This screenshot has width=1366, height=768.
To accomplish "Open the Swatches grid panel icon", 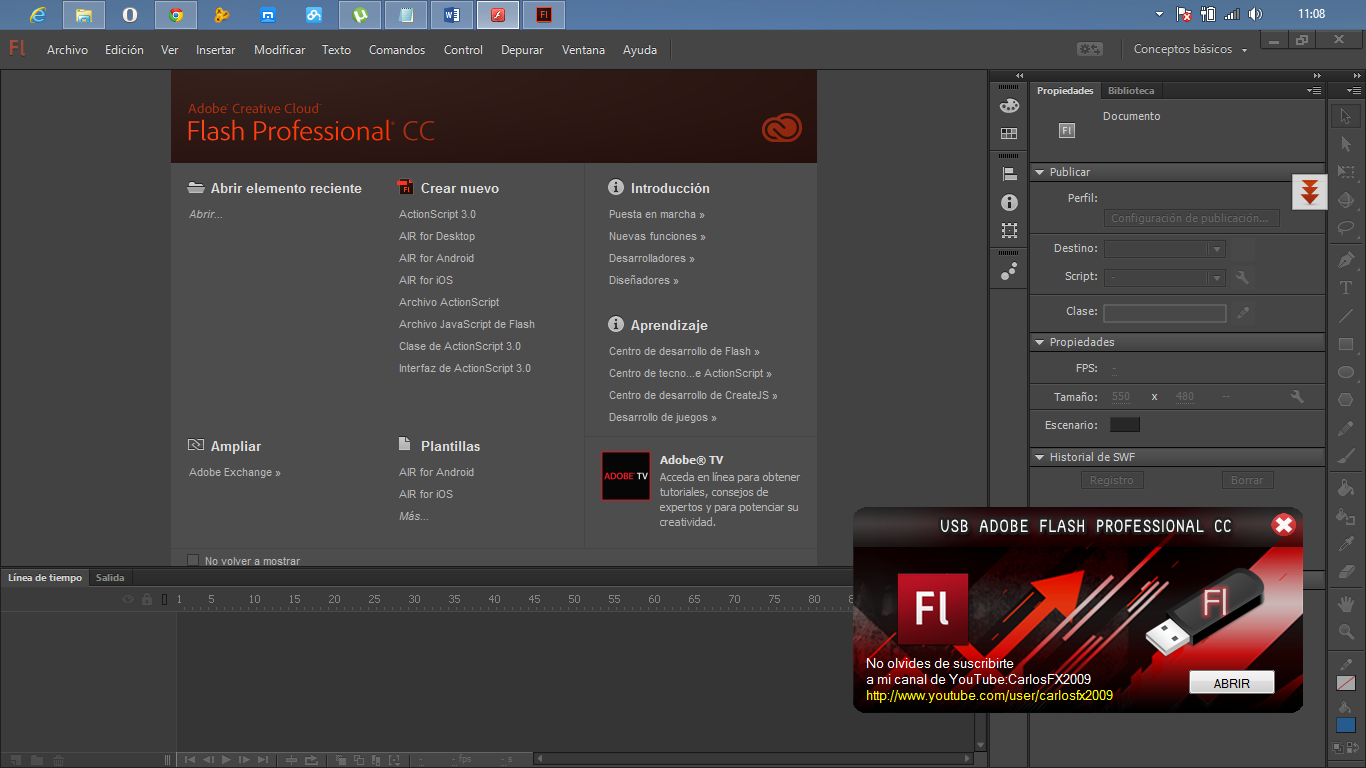I will tap(1009, 134).
